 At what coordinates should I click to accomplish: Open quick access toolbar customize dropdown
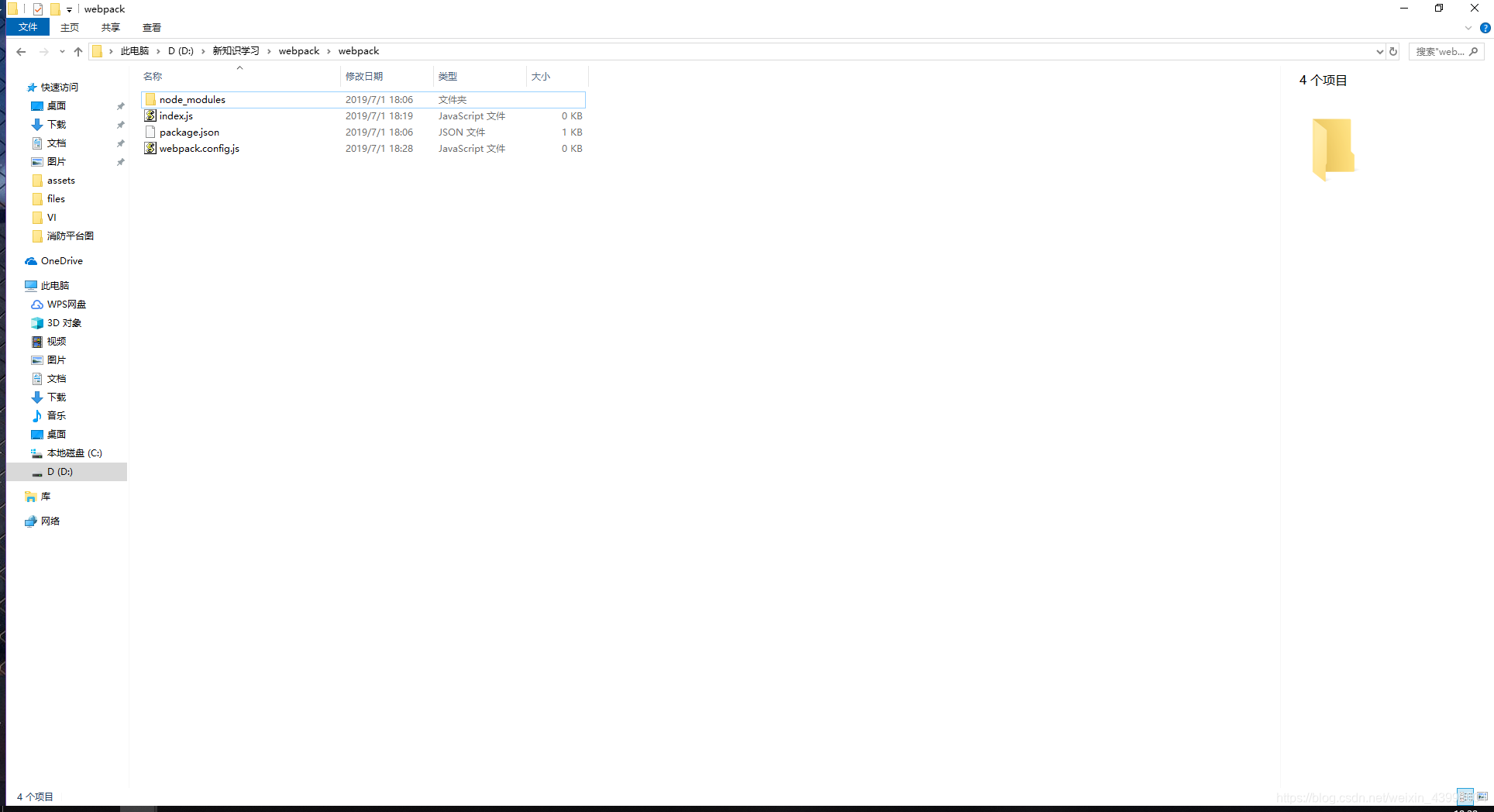point(69,9)
